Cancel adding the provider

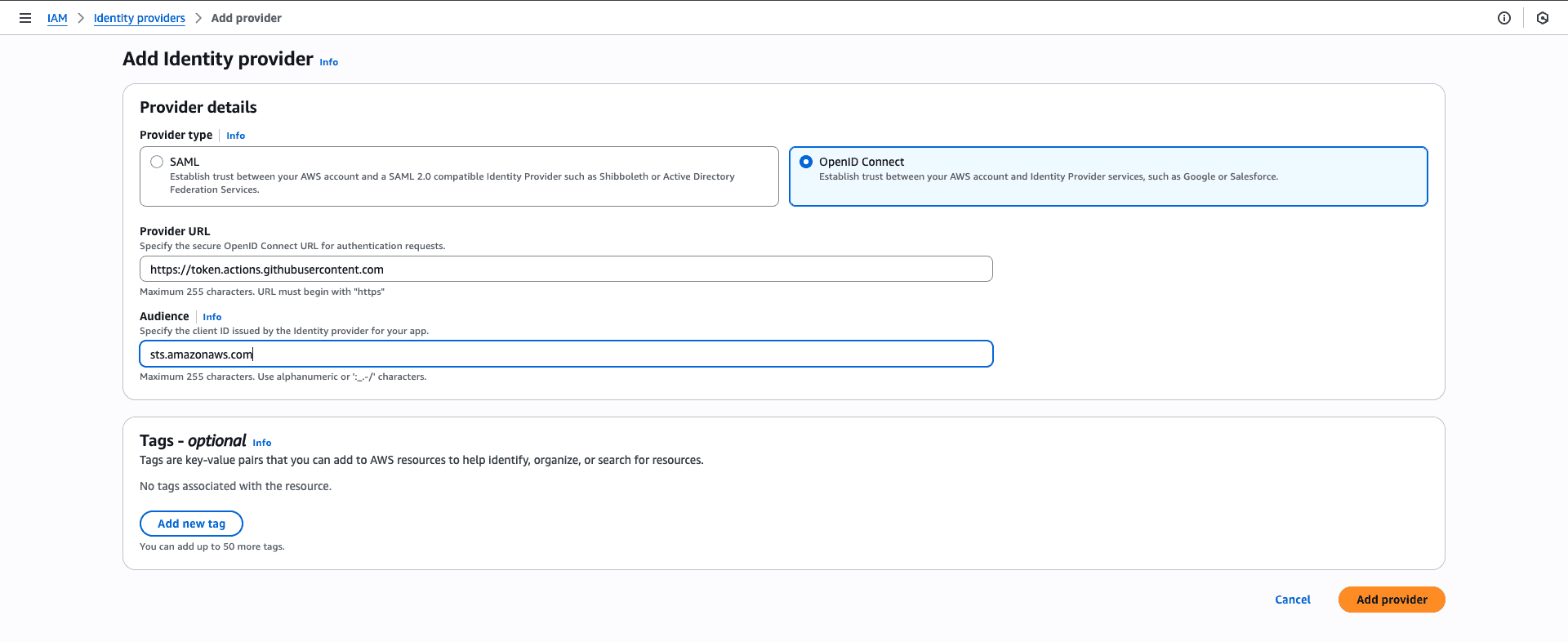1293,600
